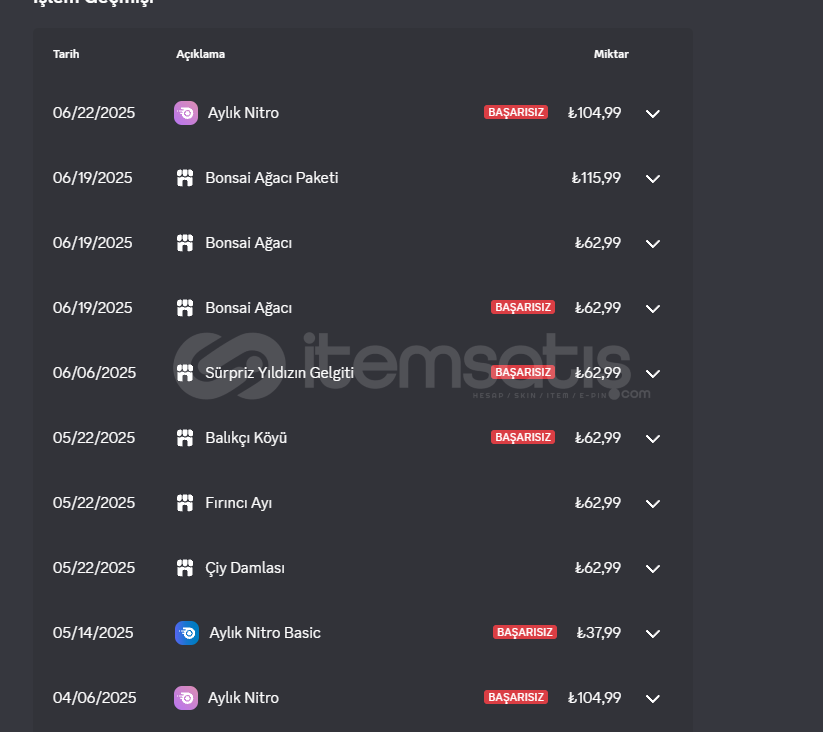Click the shop icon beside Balıkçı Köyü
Image resolution: width=823 pixels, height=732 pixels.
coord(185,438)
